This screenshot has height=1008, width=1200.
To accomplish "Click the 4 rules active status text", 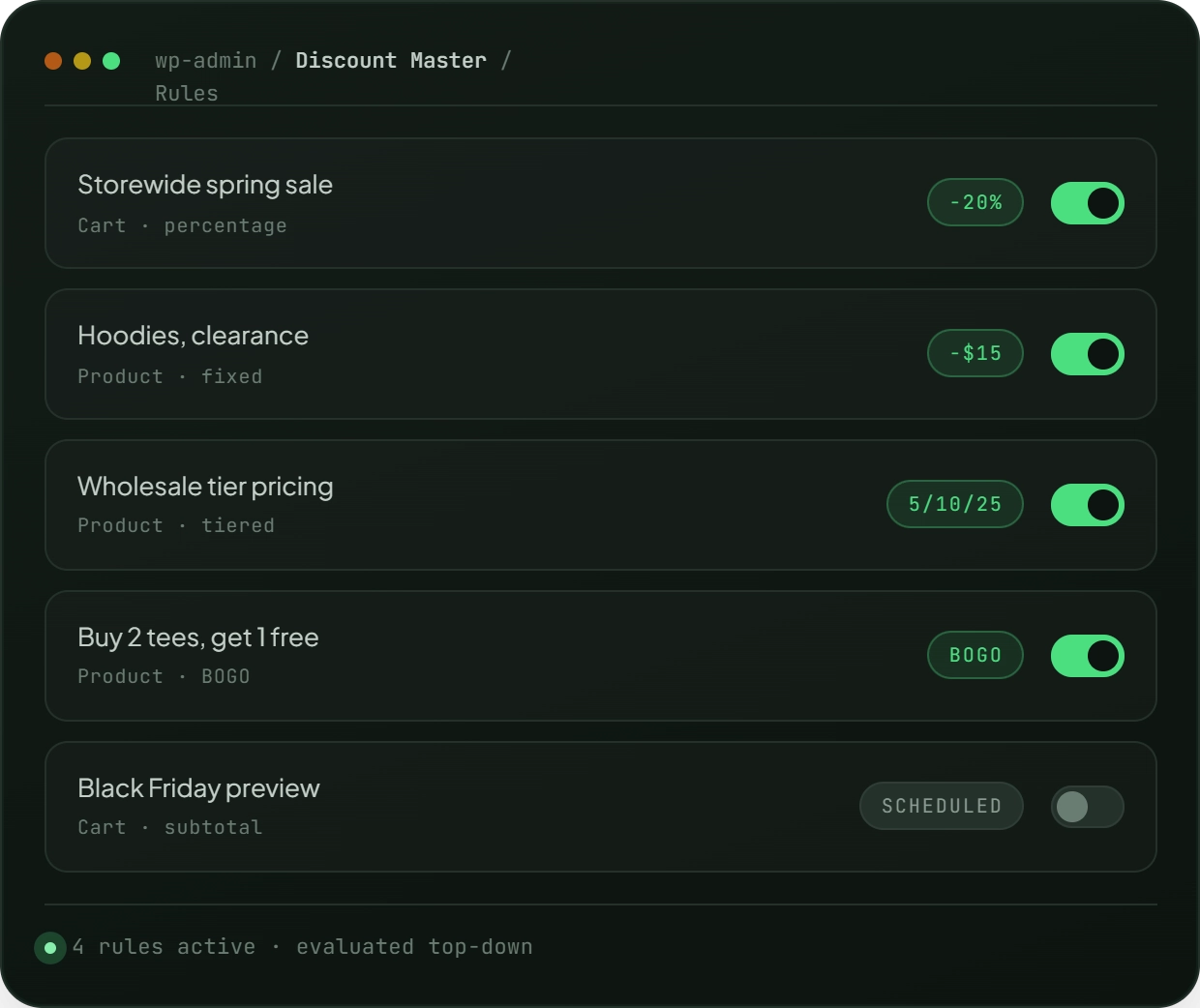I will 164,947.
